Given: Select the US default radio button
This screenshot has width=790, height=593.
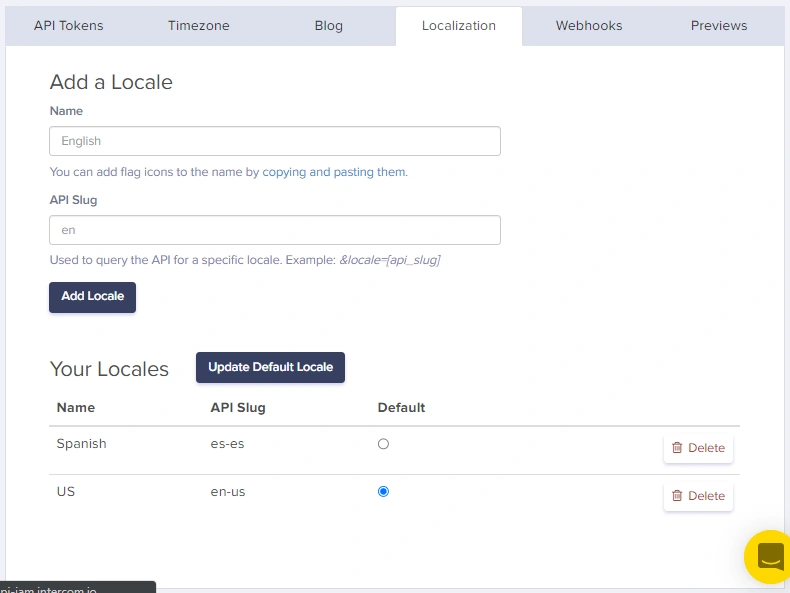Looking at the screenshot, I should [383, 492].
